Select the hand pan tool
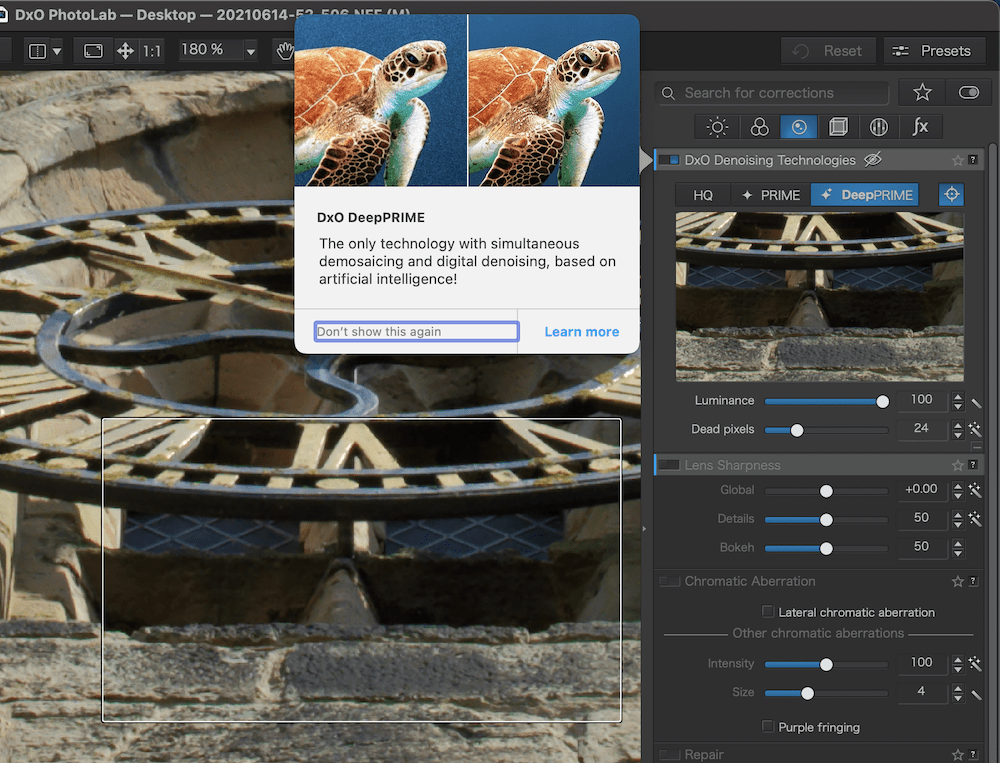 [286, 50]
